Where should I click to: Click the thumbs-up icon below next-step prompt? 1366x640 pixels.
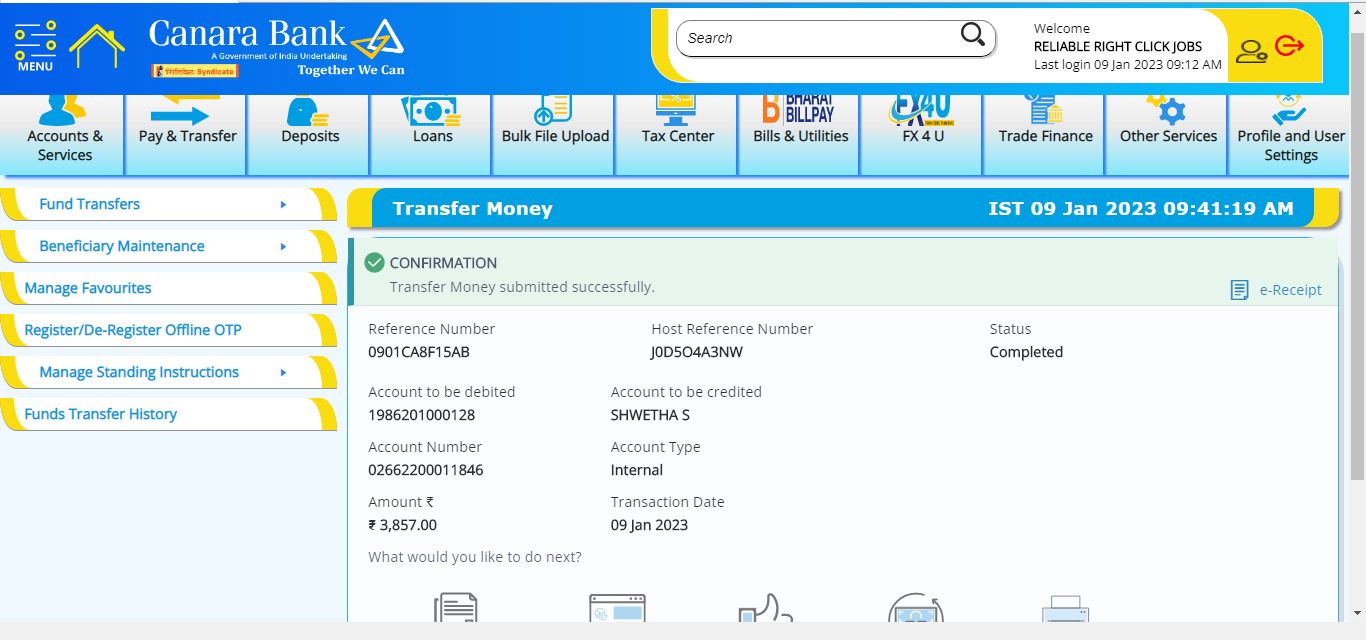[764, 609]
